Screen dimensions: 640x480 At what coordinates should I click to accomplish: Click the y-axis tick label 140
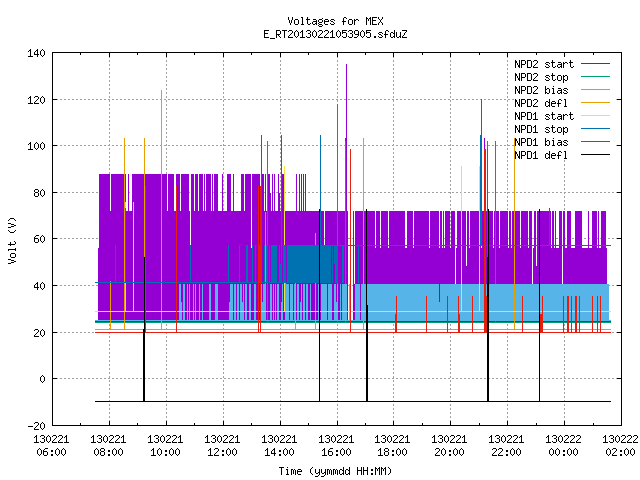click(x=36, y=53)
